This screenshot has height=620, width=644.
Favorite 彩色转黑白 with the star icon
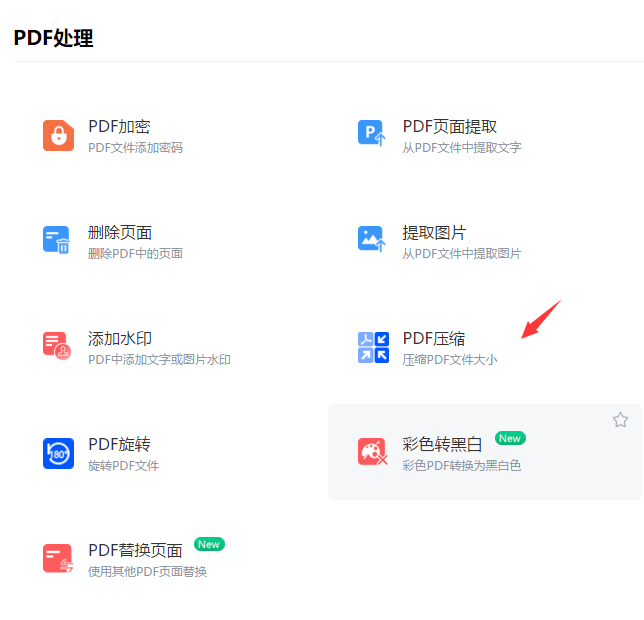[620, 420]
